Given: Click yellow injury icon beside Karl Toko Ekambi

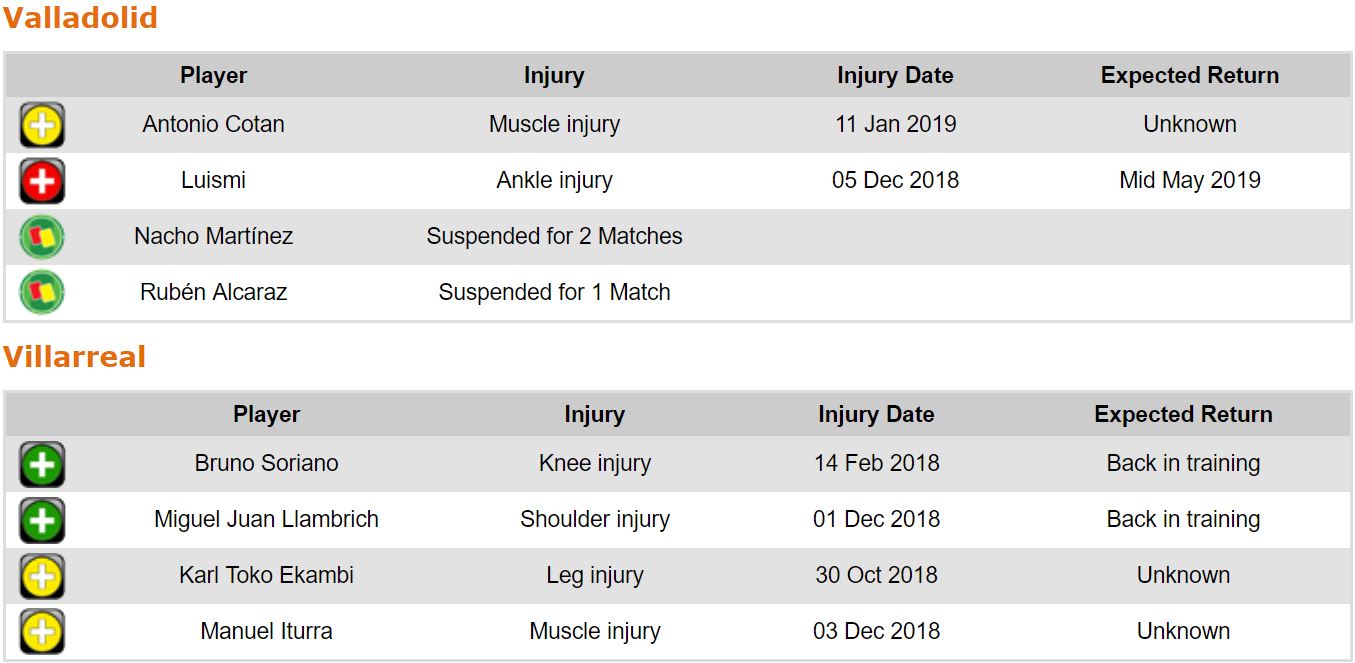Looking at the screenshot, I should click(42, 576).
